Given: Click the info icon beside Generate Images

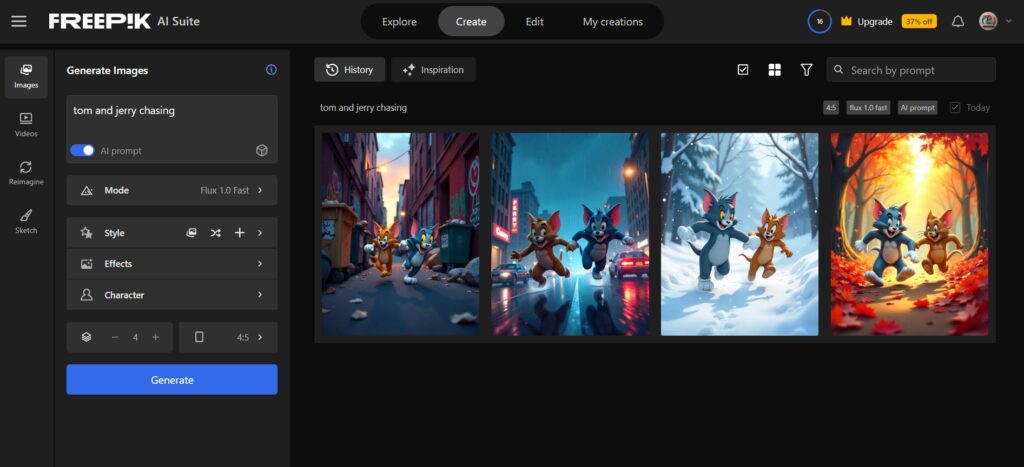Looking at the screenshot, I should click(x=271, y=70).
